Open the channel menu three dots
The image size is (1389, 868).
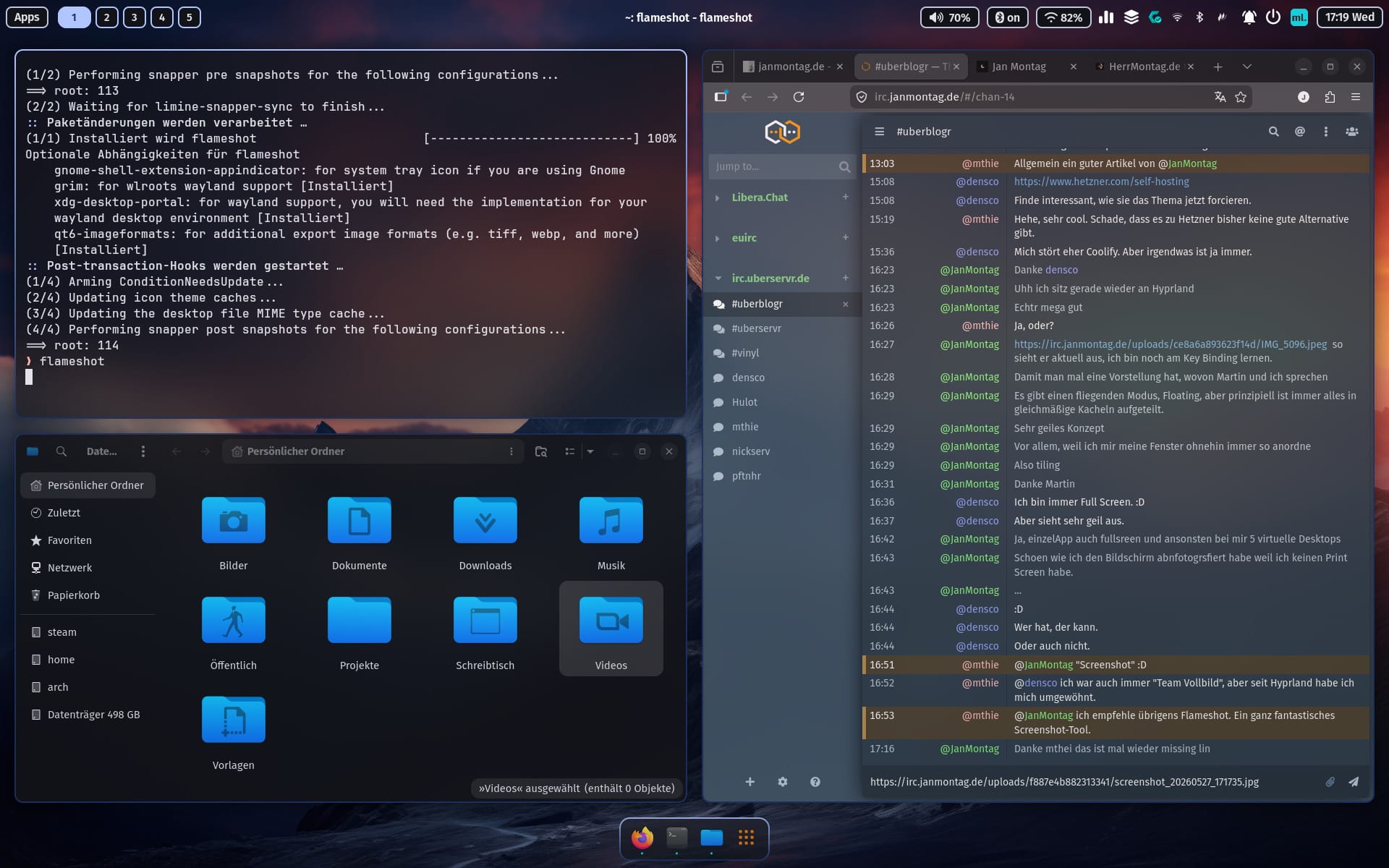[1326, 132]
